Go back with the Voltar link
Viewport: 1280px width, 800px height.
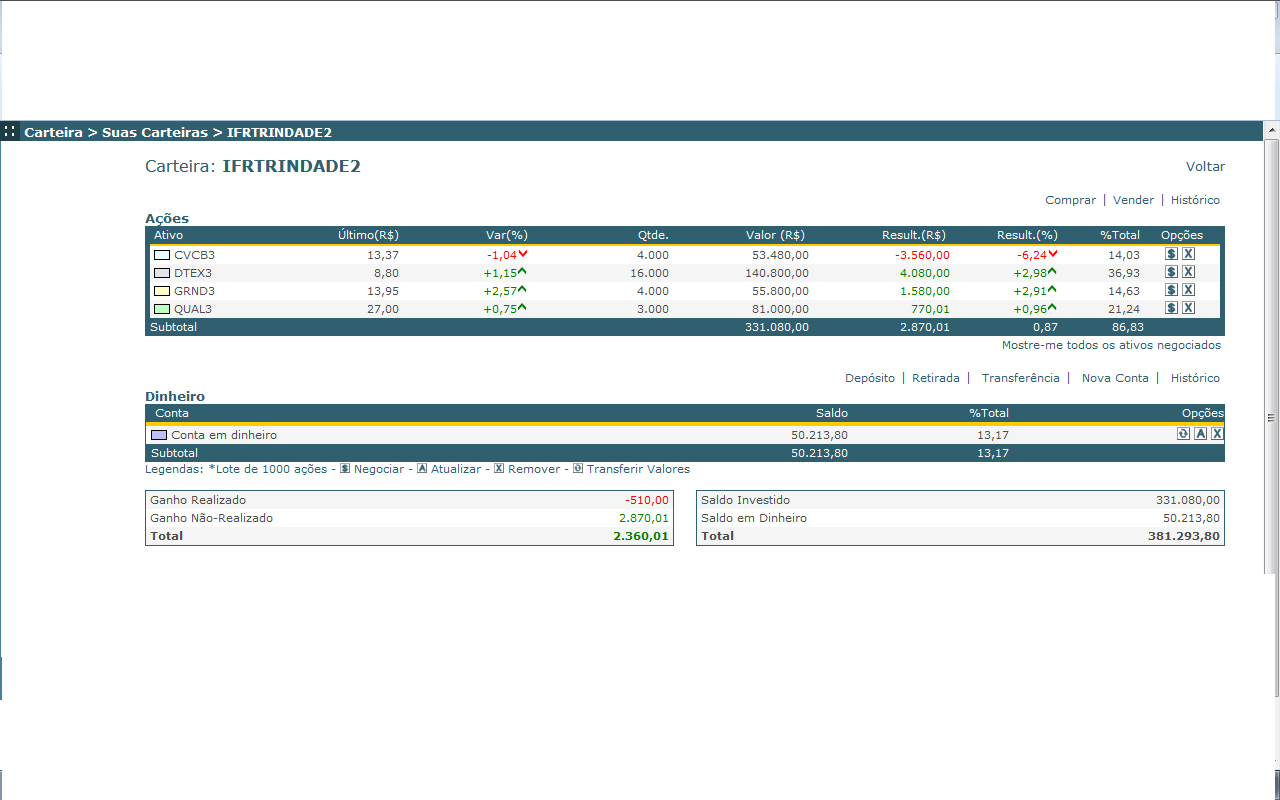[1205, 167]
